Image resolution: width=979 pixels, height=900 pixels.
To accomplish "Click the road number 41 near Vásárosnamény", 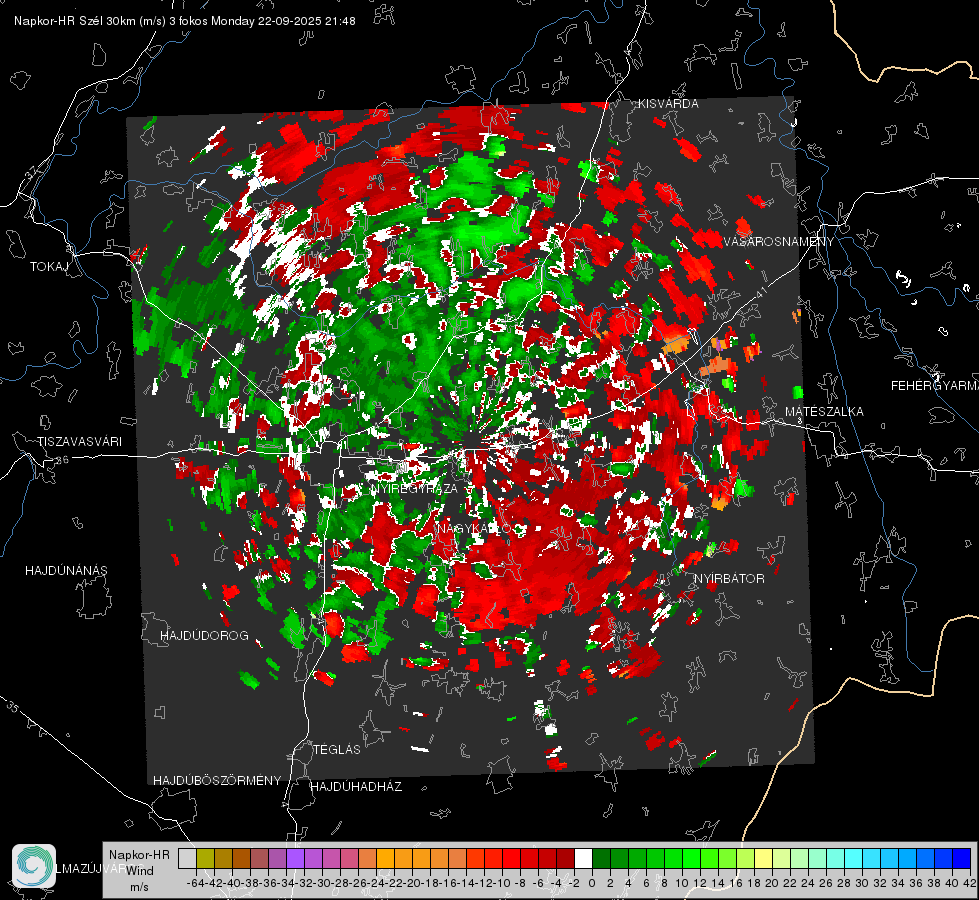I will click(x=760, y=292).
